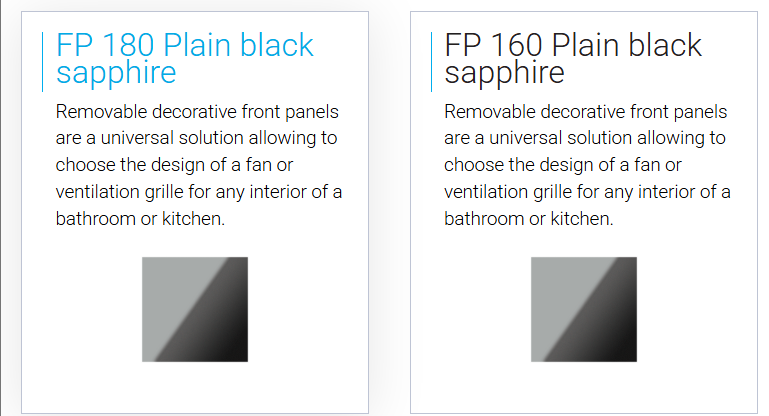The image size is (769, 416).
Task: Select the FP 180 product description paragraph
Action: pyautogui.click(x=199, y=165)
